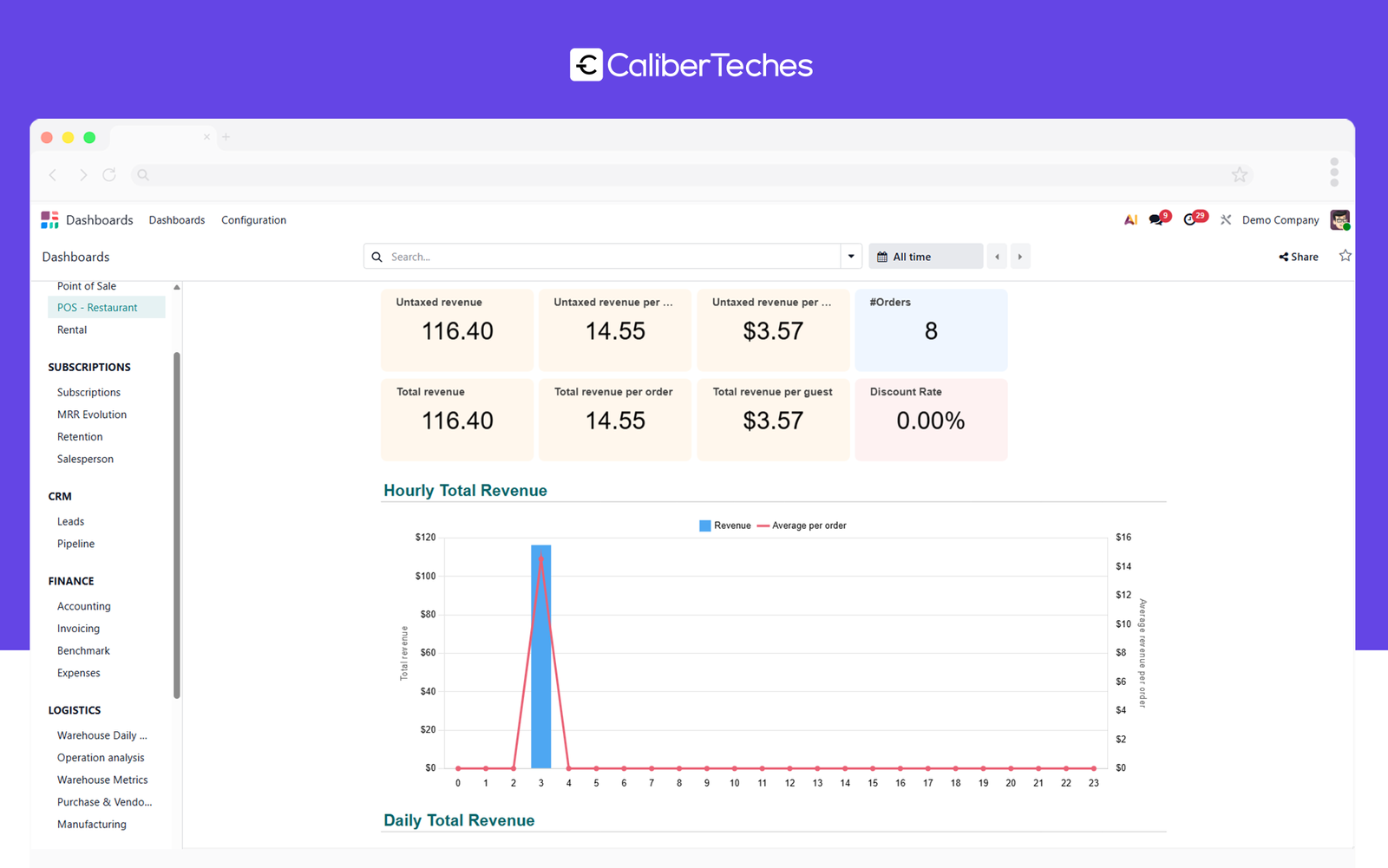1388x868 pixels.
Task: Open the AI assistant icon
Action: point(1130,220)
